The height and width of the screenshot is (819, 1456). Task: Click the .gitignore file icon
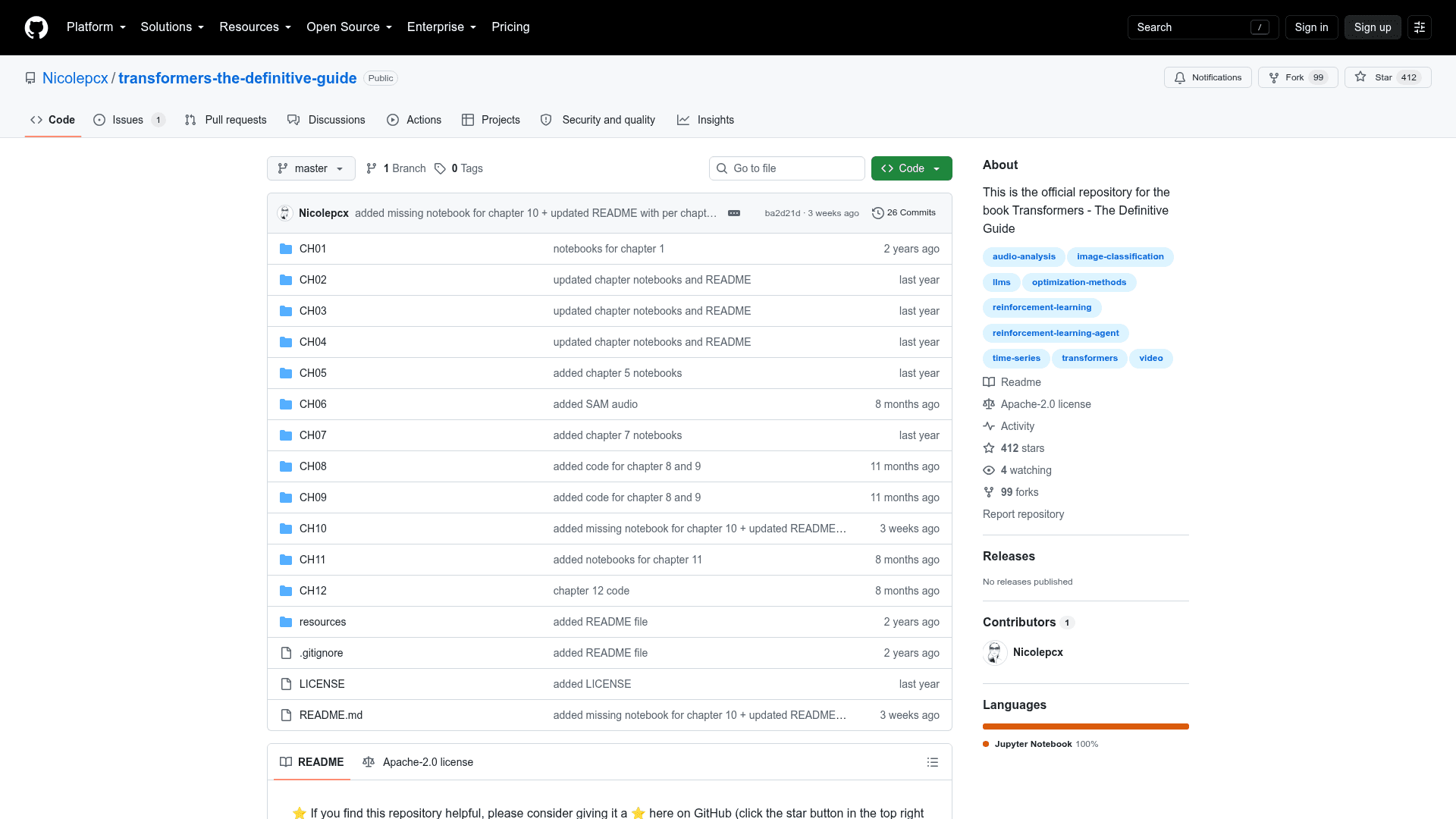point(286,653)
